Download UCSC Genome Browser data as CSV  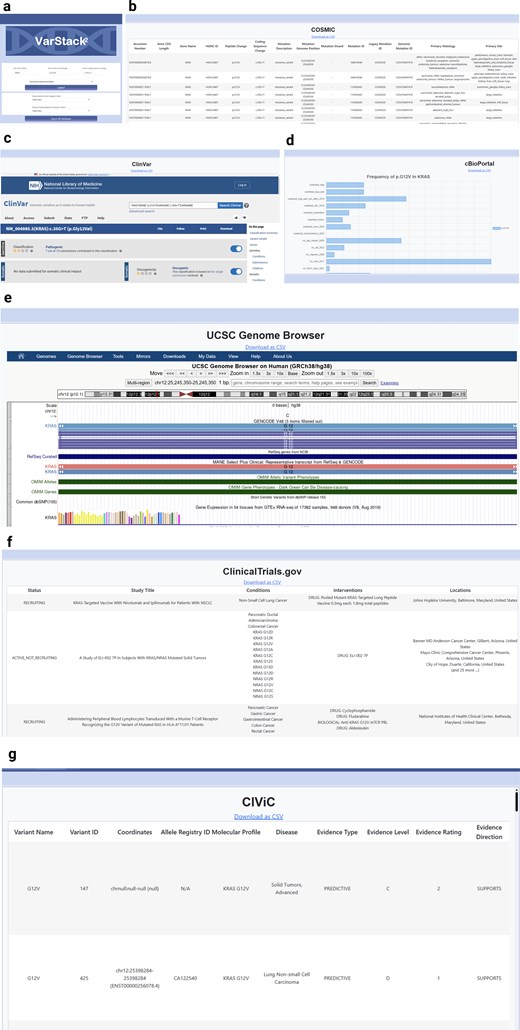[x=265, y=346]
